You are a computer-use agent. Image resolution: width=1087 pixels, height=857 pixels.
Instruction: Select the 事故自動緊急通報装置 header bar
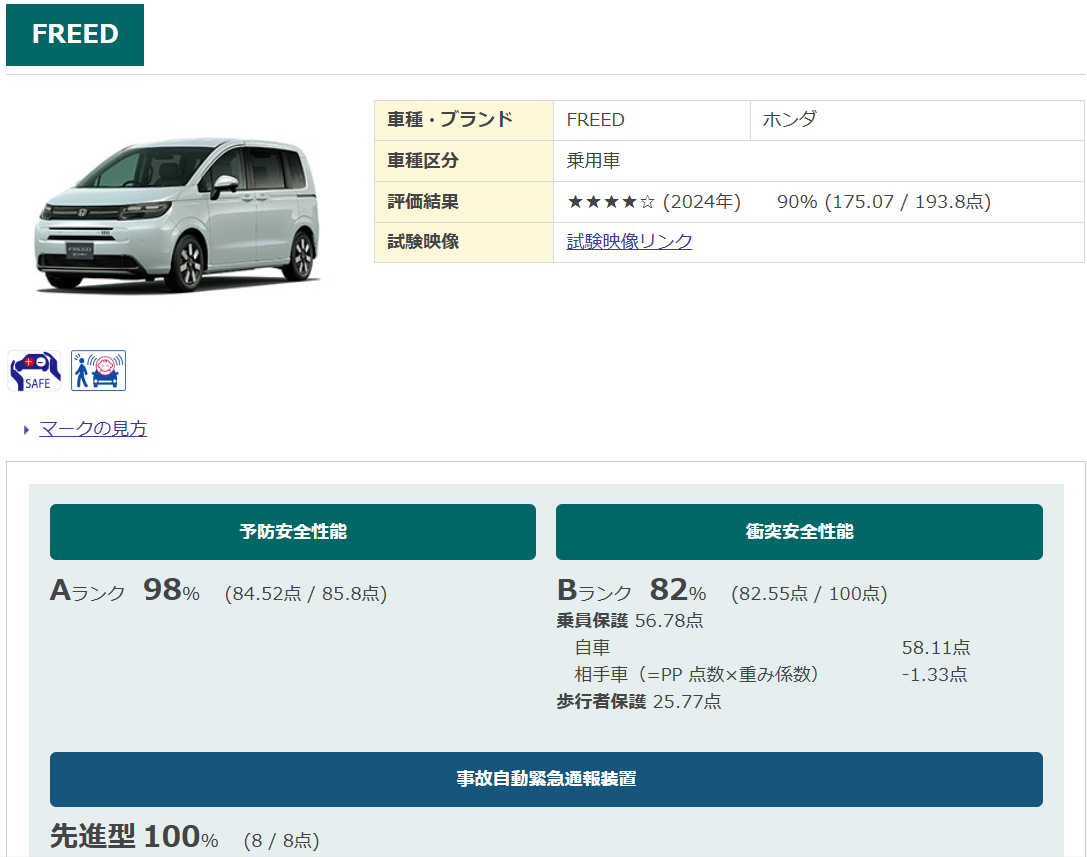click(x=546, y=779)
